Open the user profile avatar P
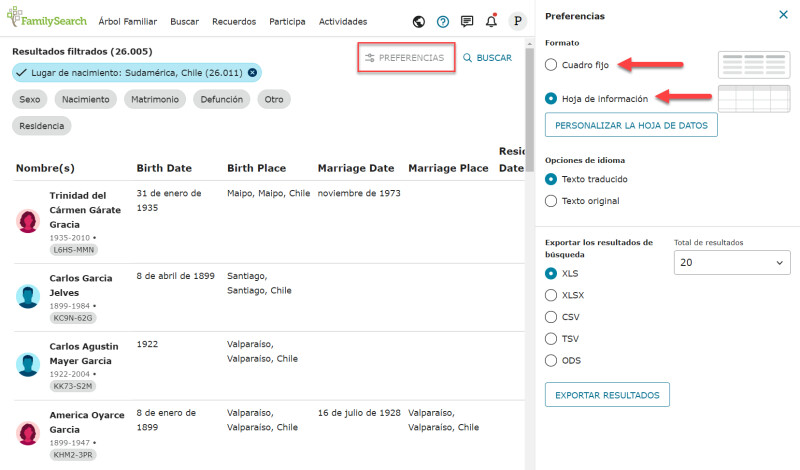The height and width of the screenshot is (470, 800). (517, 21)
